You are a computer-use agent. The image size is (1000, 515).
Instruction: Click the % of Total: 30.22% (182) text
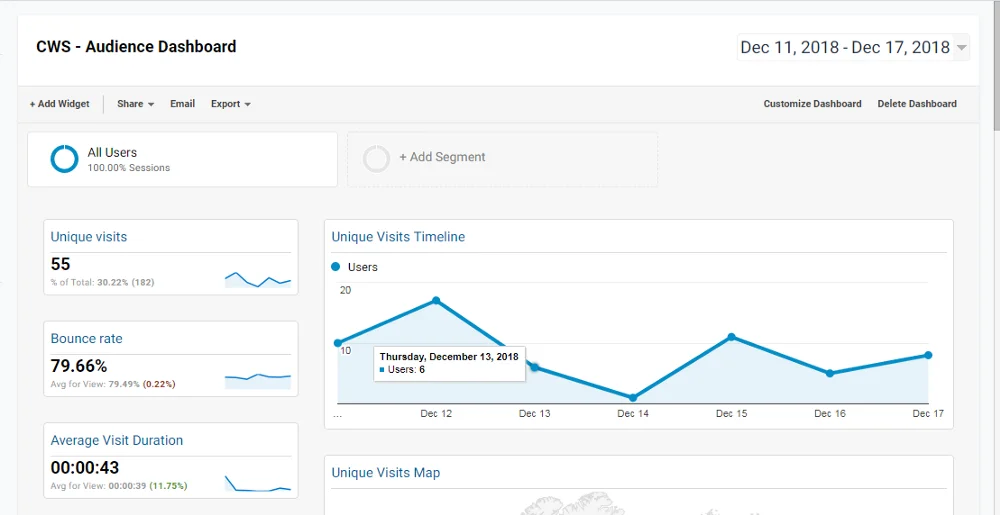pyautogui.click(x=102, y=282)
